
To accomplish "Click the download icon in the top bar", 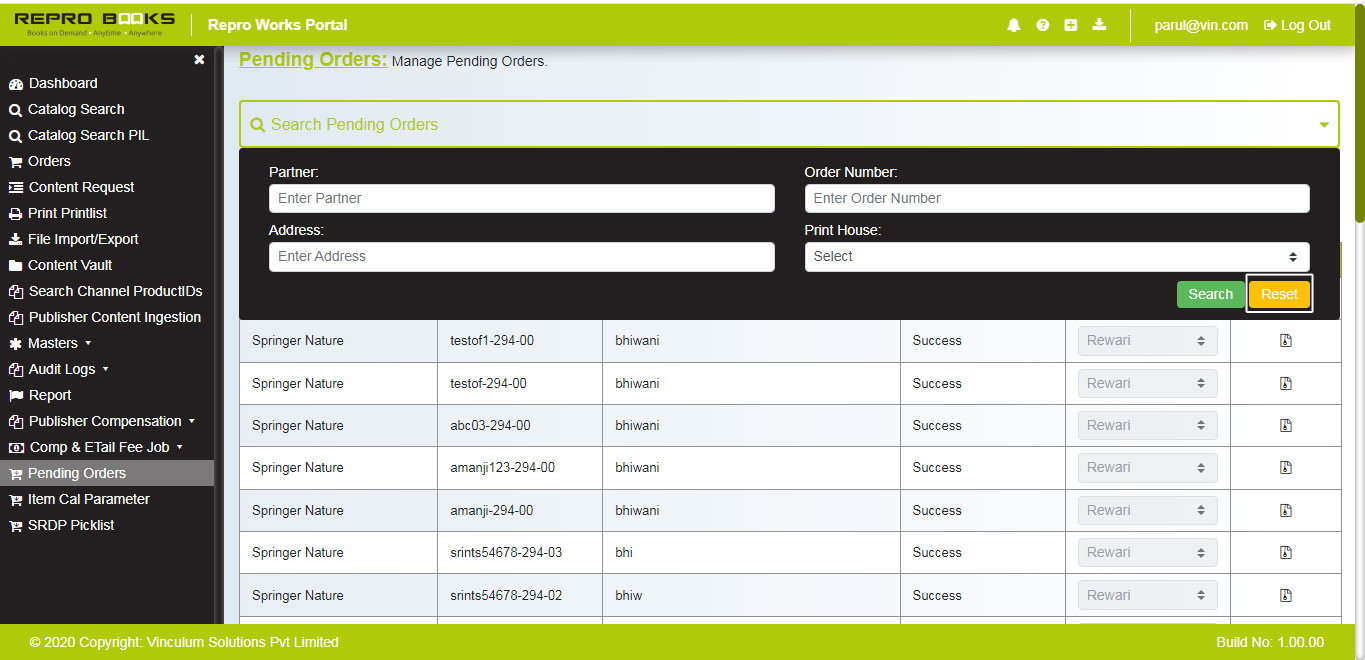I will pyautogui.click(x=1099, y=25).
